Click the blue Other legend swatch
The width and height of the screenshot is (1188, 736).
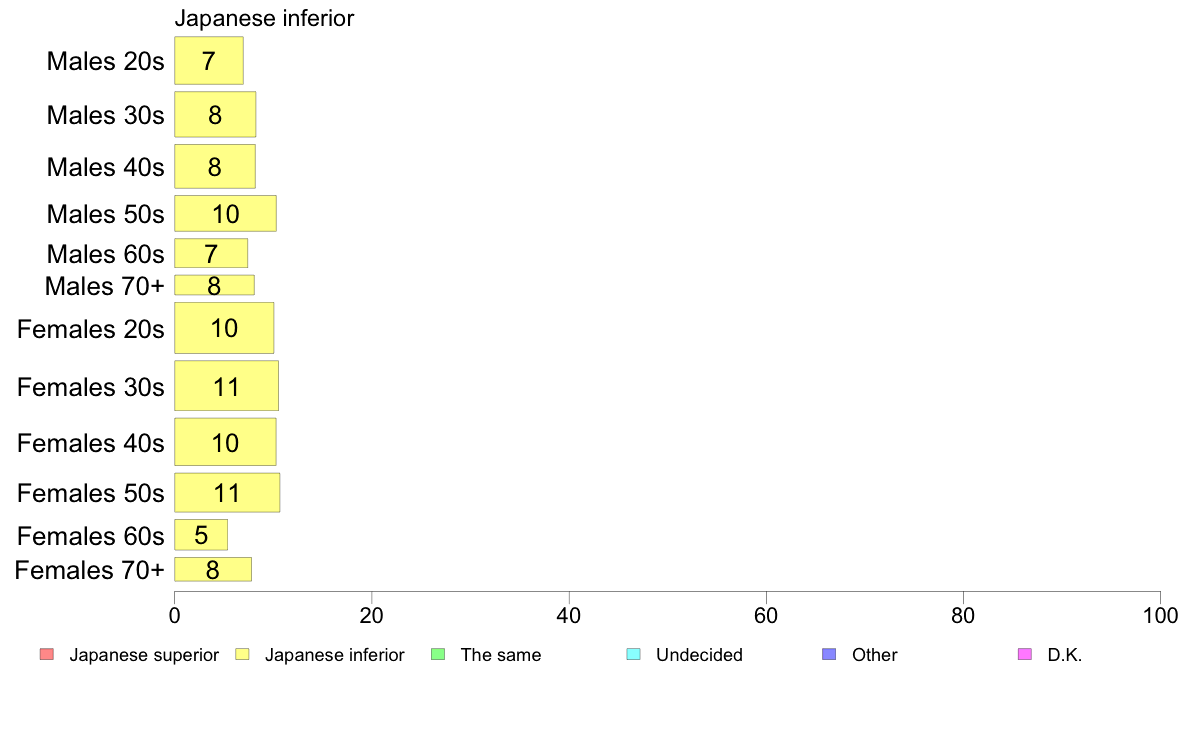tap(830, 654)
